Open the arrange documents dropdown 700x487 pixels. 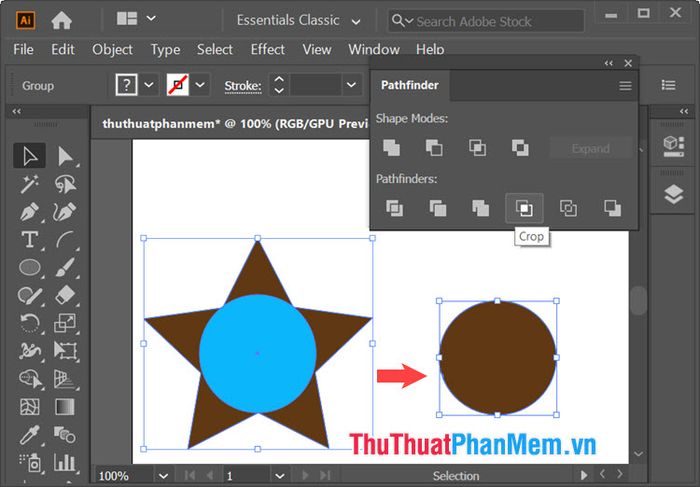[151, 18]
